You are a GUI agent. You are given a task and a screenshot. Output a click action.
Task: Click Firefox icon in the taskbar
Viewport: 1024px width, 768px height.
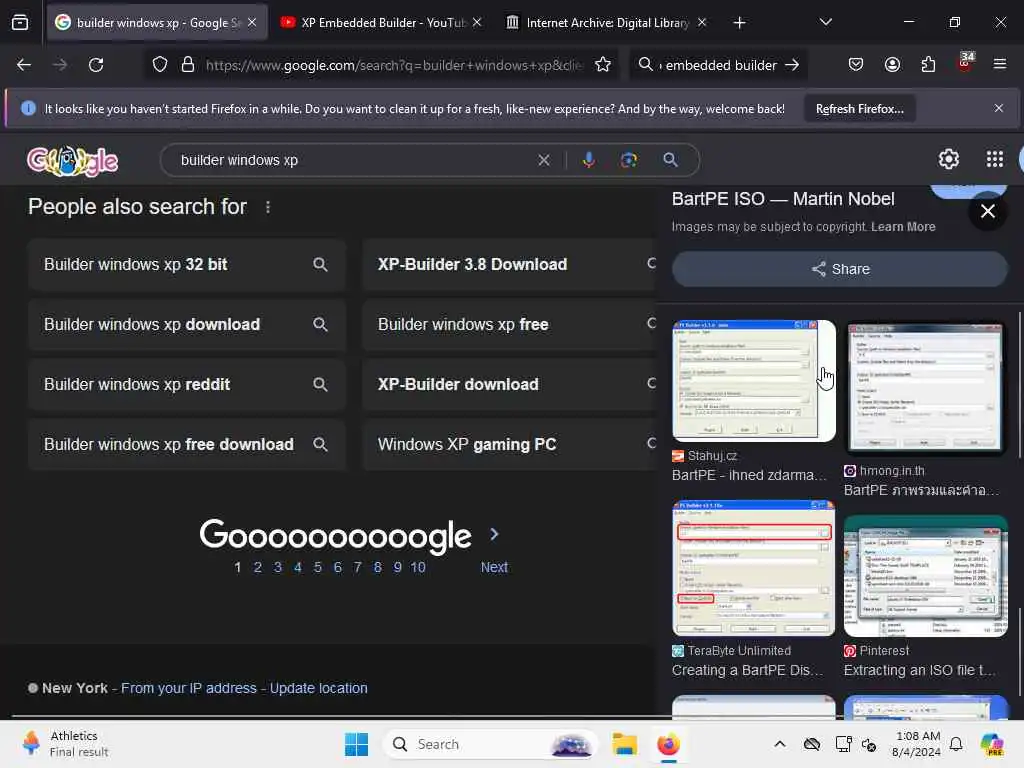(x=668, y=744)
